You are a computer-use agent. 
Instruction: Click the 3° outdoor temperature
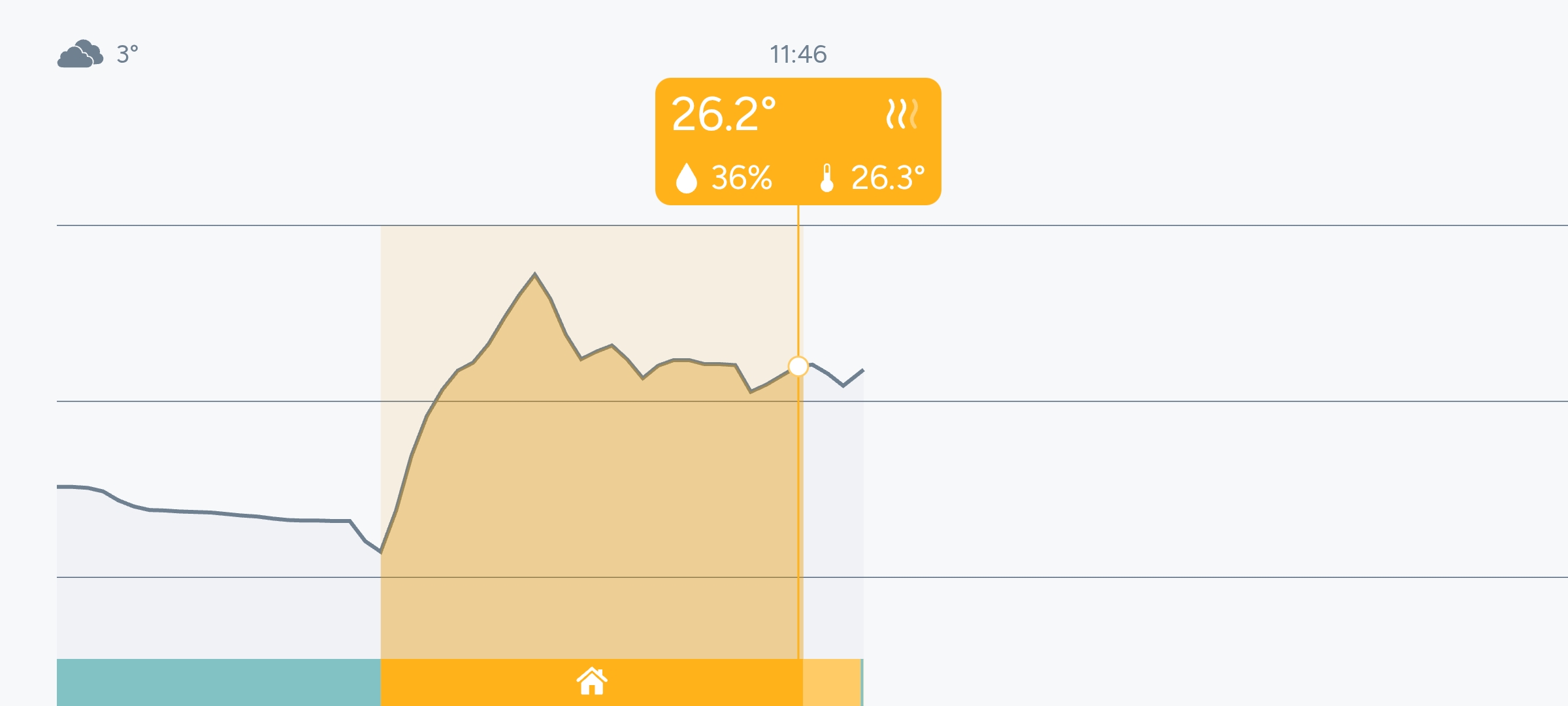127,54
